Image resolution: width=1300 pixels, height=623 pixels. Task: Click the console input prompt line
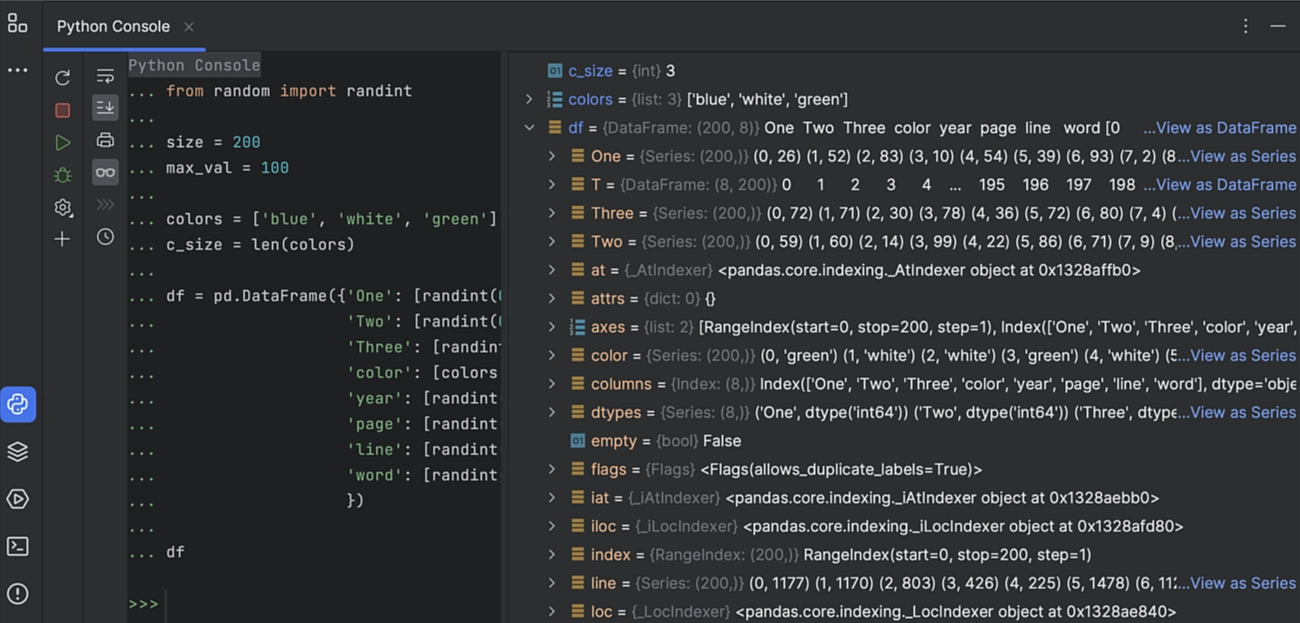coord(314,604)
